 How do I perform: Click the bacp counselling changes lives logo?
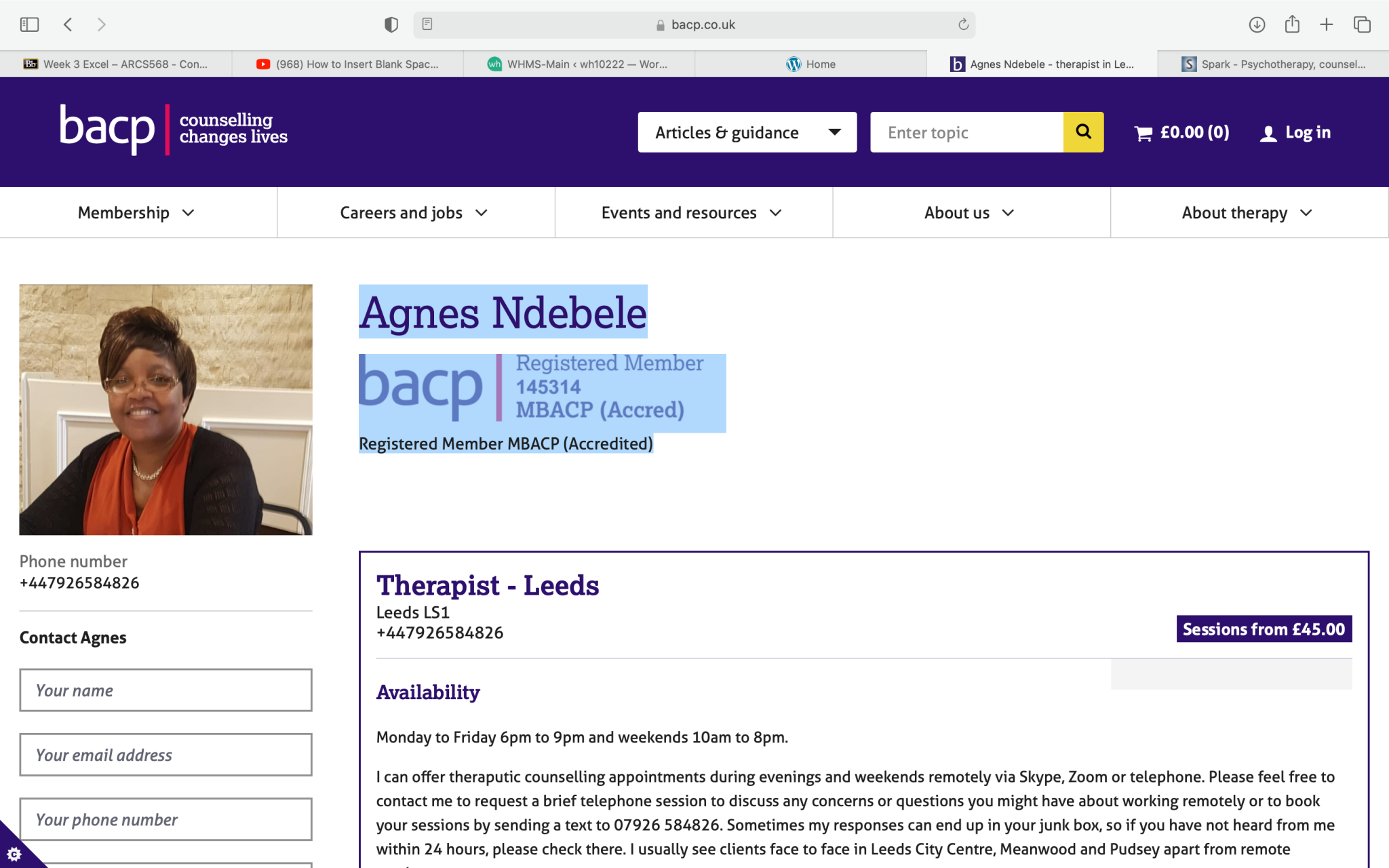(174, 129)
